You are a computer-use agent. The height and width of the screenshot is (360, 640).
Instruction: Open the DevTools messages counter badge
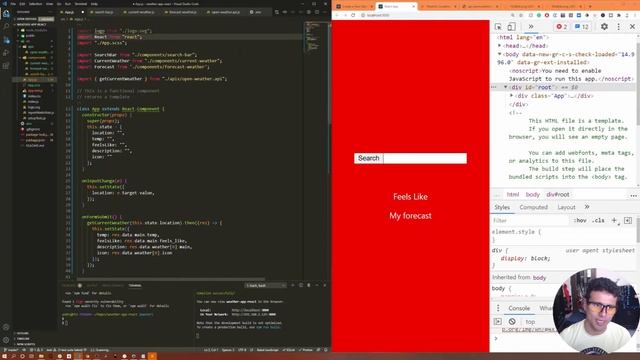582,27
